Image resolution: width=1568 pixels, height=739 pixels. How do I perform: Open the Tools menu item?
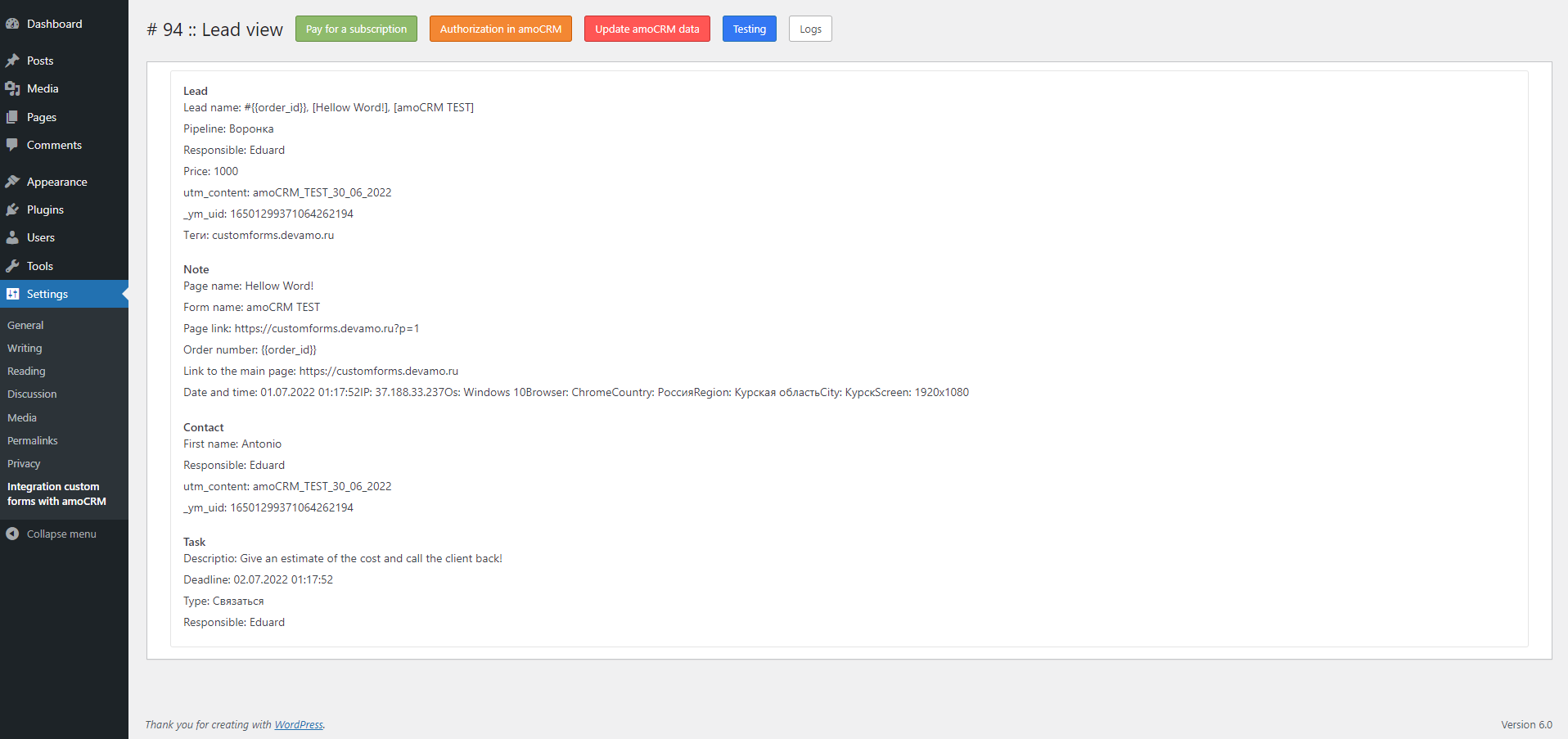pyautogui.click(x=64, y=266)
